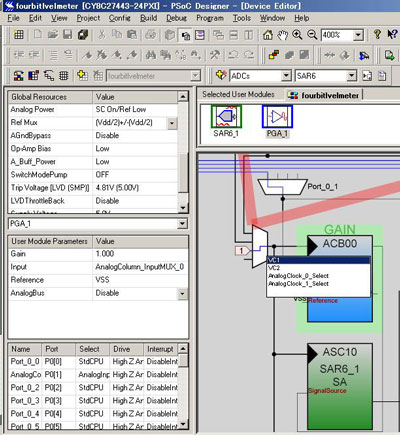Click the page icon right of SAR6 dropdown
The image size is (400, 435).
click(367, 76)
